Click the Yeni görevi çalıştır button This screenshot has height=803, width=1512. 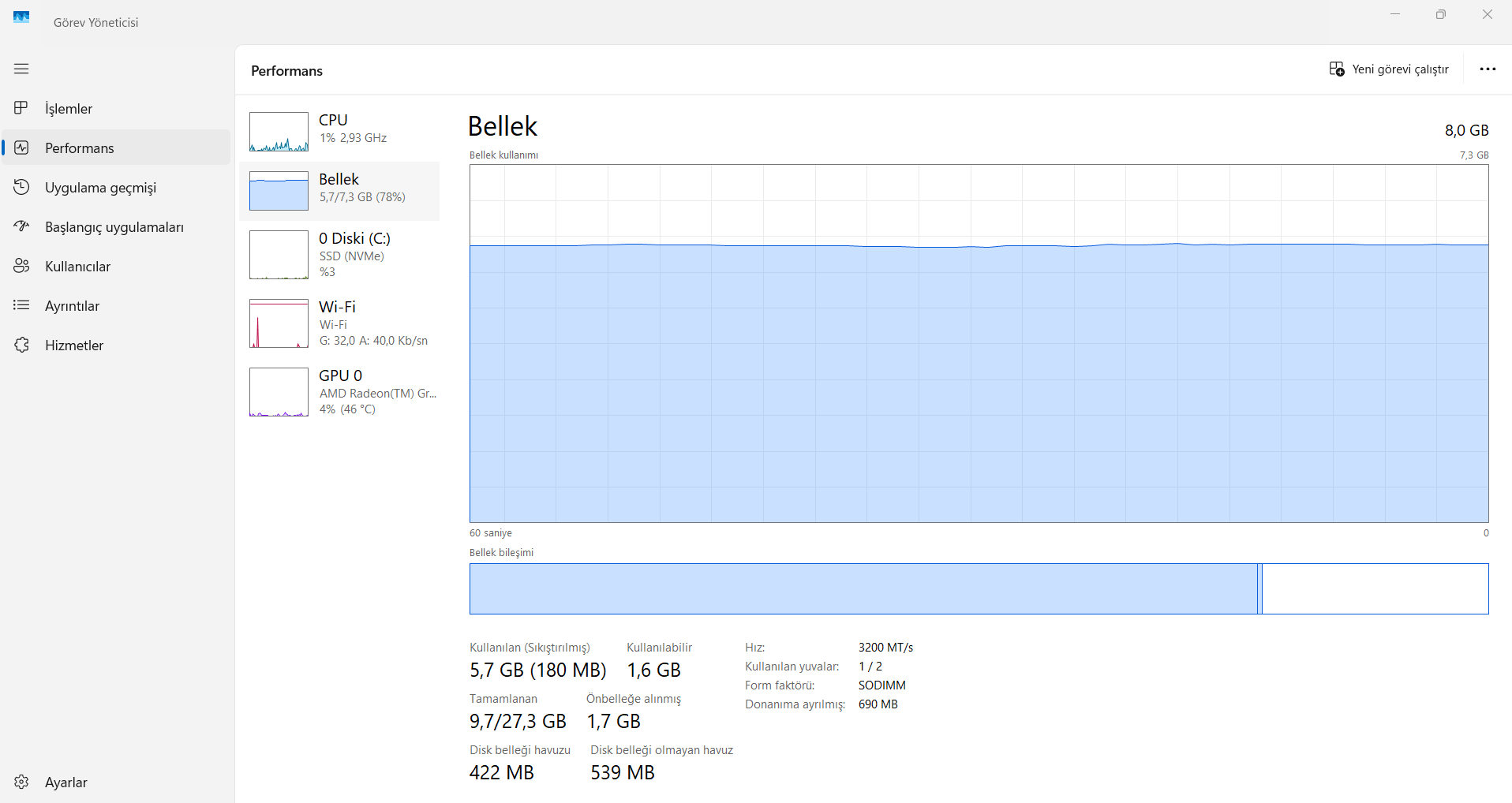(1389, 69)
